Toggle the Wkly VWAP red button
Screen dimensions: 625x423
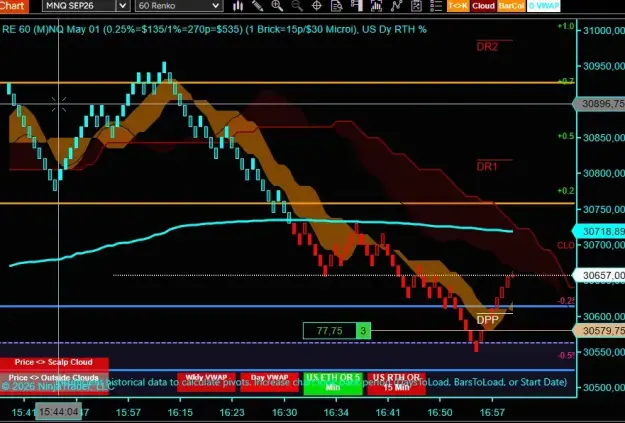tap(206, 382)
